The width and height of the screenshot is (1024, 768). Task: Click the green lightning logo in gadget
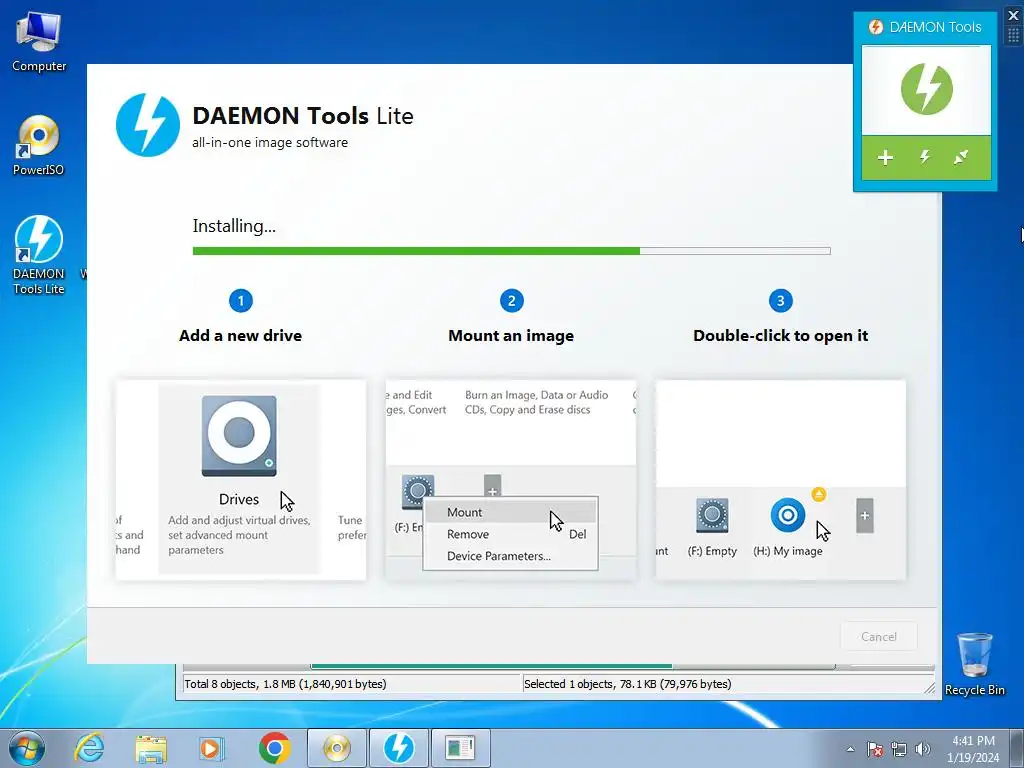coord(926,89)
